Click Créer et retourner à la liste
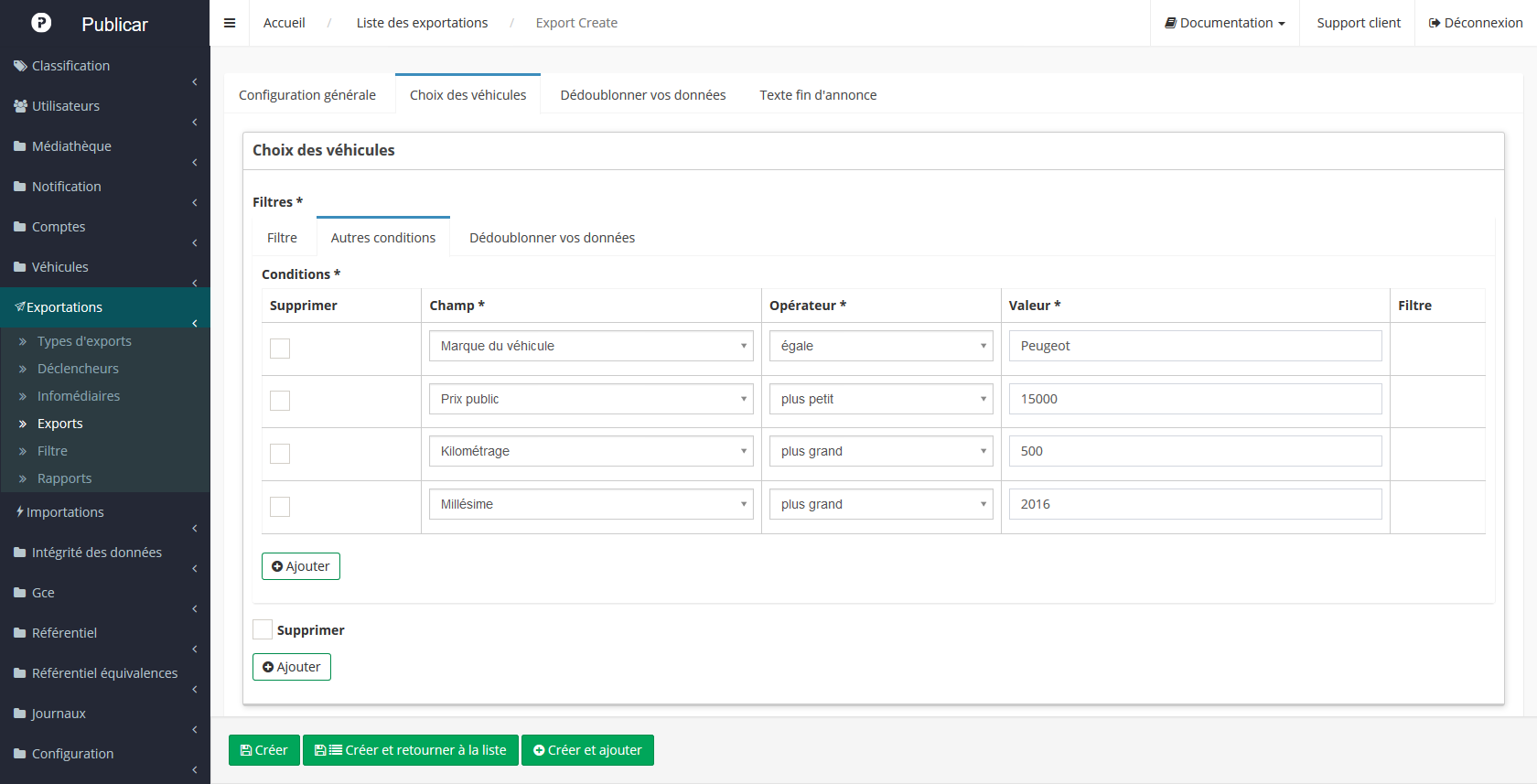 [411, 750]
